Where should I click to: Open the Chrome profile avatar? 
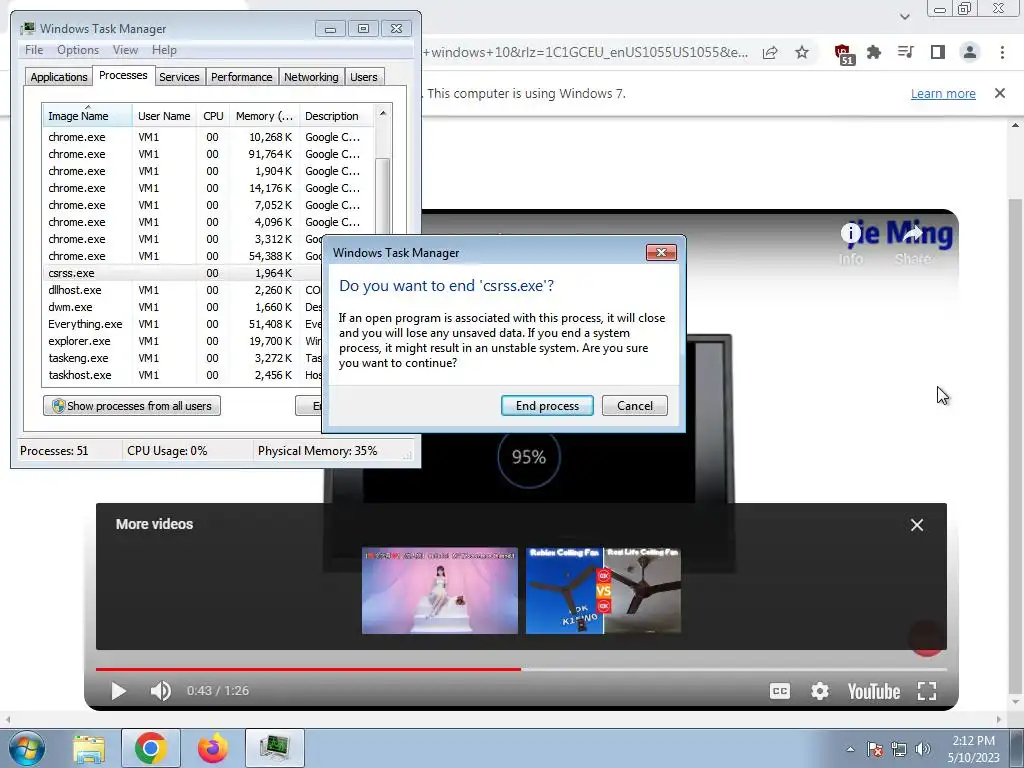click(x=970, y=52)
